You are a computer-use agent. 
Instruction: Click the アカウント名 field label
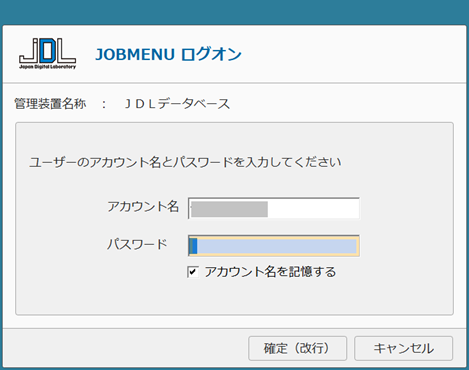(143, 206)
